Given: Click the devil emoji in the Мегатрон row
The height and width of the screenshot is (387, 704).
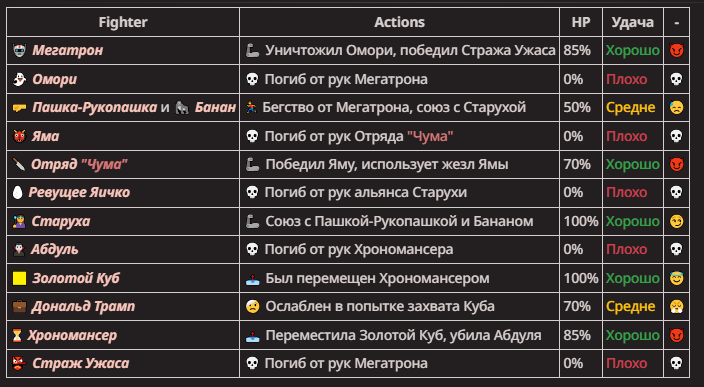Looking at the screenshot, I should click(676, 50).
